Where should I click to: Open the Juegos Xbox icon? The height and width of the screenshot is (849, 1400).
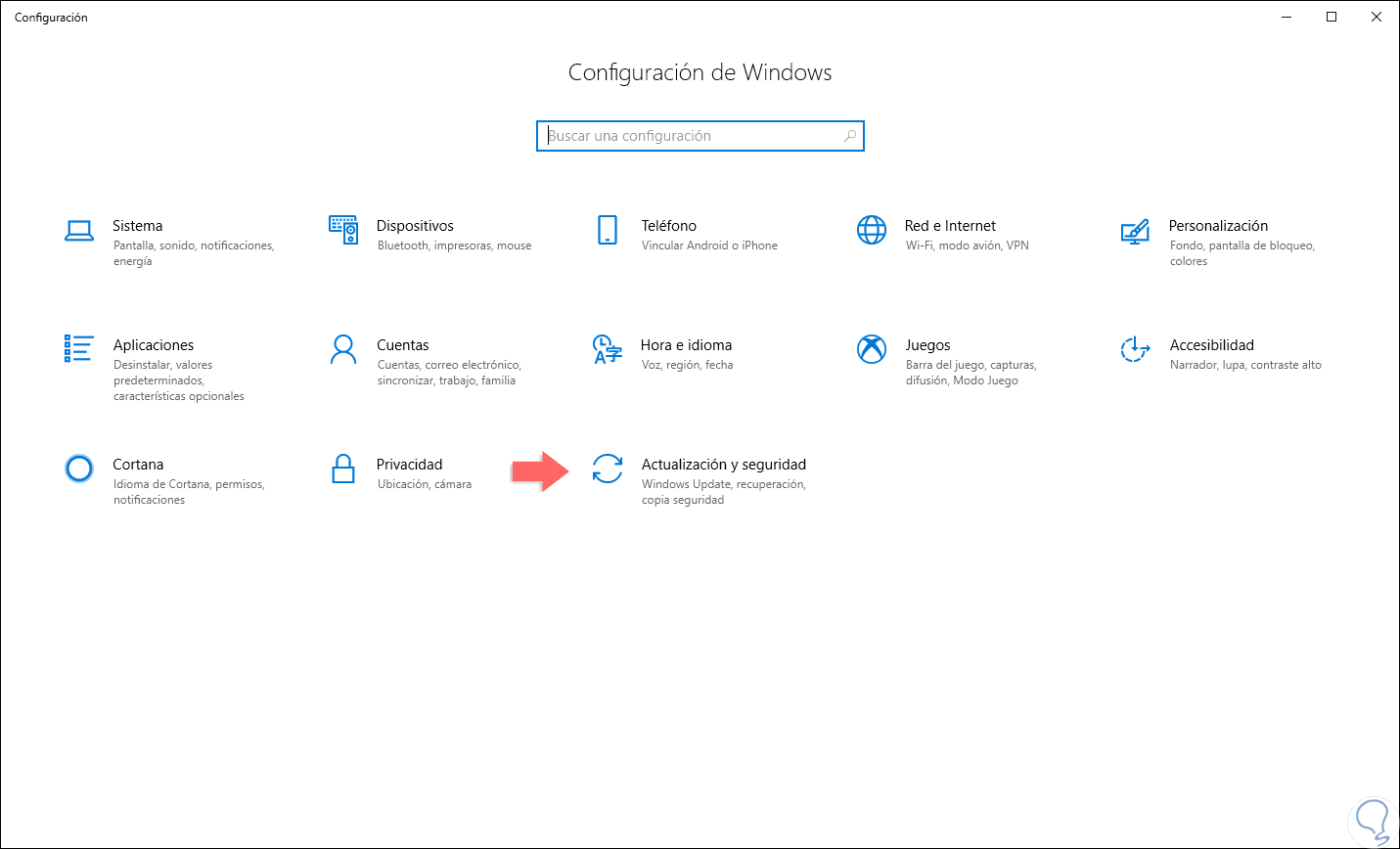[x=872, y=349]
